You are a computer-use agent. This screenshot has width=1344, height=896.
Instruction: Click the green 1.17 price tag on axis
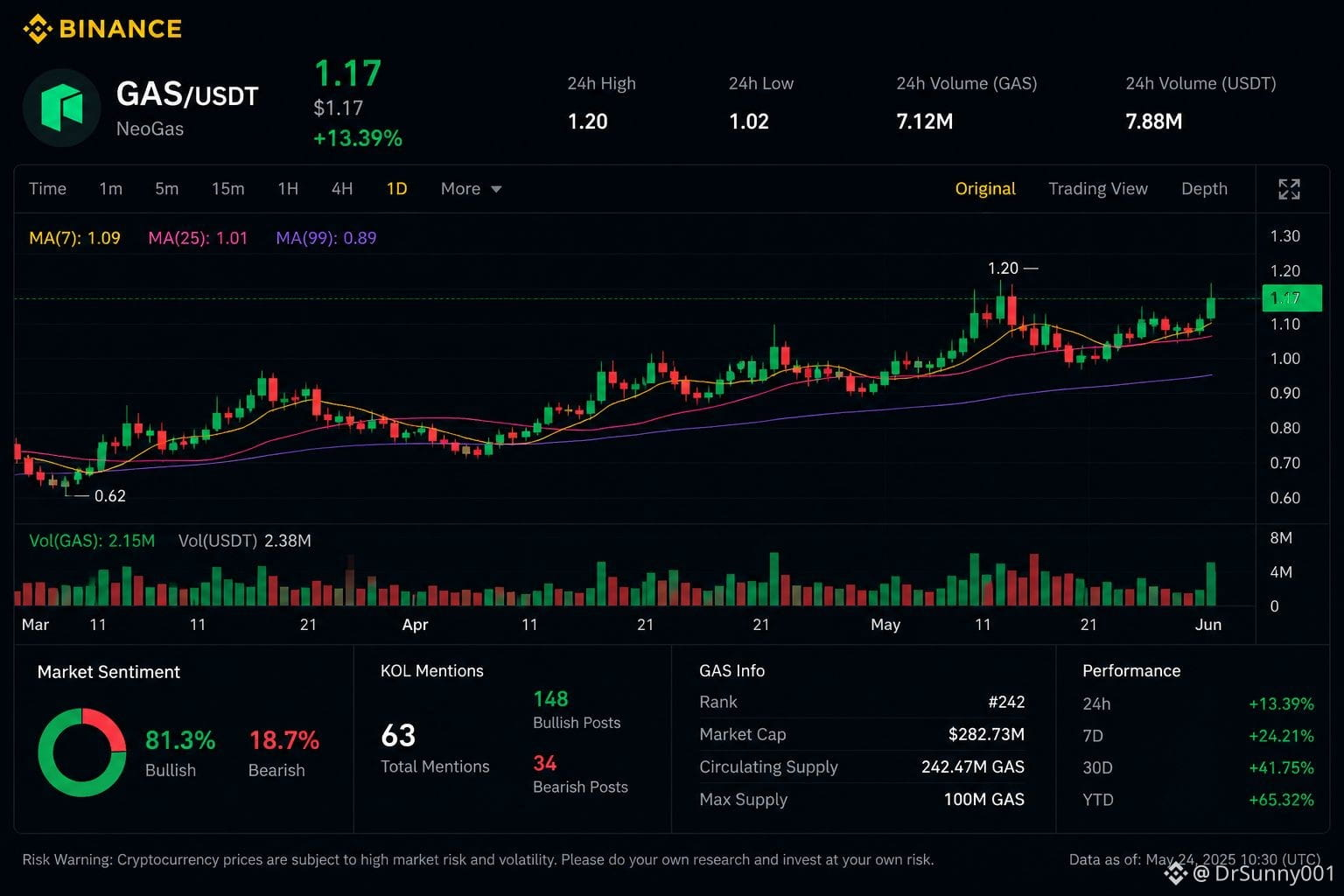pyautogui.click(x=1291, y=298)
